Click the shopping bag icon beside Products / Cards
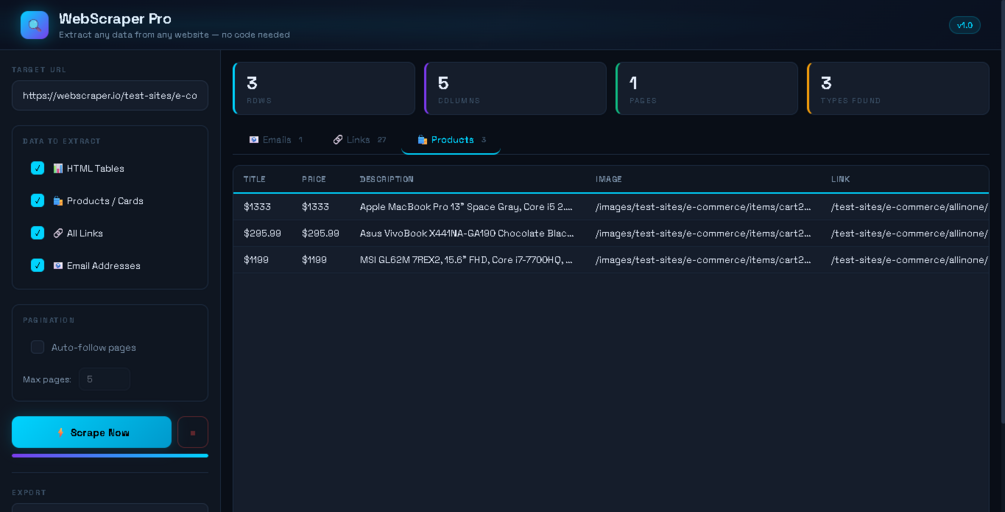1005x512 pixels. [x=58, y=201]
